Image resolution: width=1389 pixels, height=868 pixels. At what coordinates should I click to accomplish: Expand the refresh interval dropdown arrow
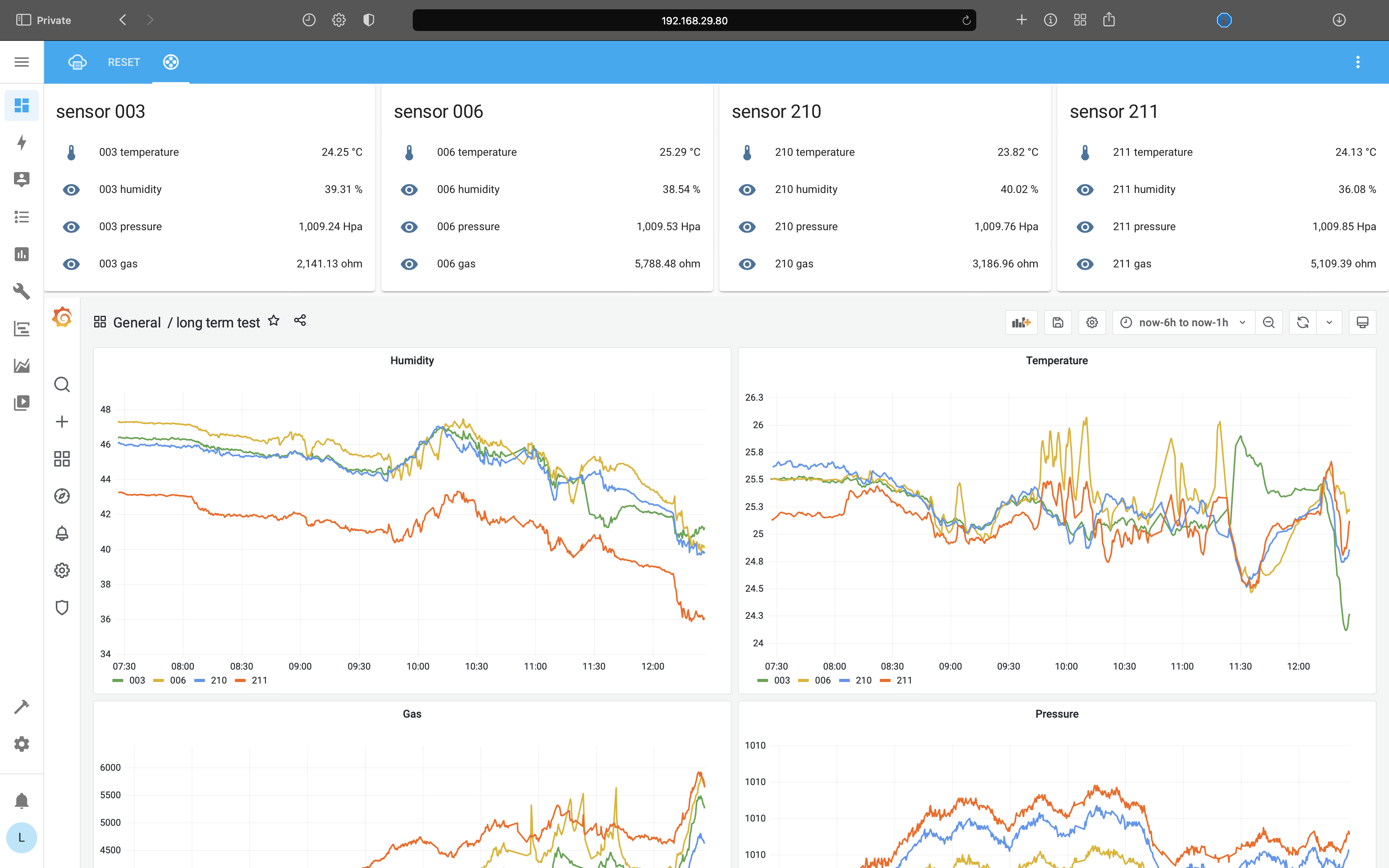1329,323
